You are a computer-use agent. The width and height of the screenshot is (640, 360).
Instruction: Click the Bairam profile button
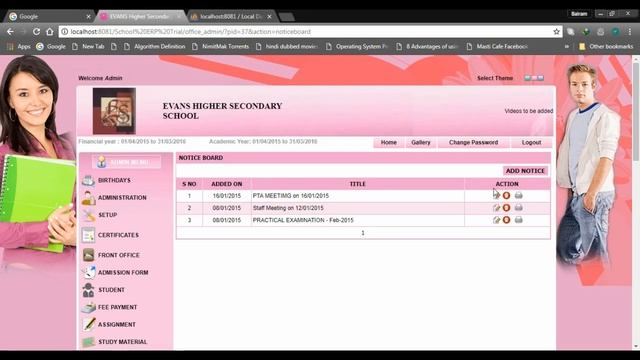pyautogui.click(x=579, y=14)
